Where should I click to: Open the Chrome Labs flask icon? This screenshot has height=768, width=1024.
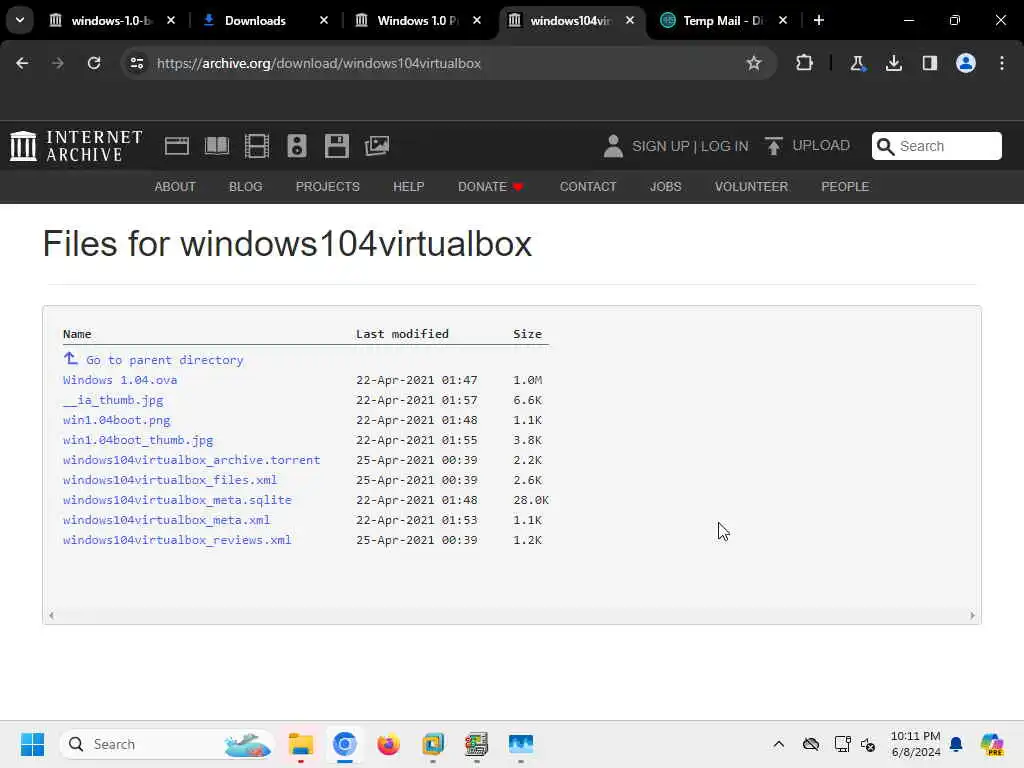click(857, 63)
